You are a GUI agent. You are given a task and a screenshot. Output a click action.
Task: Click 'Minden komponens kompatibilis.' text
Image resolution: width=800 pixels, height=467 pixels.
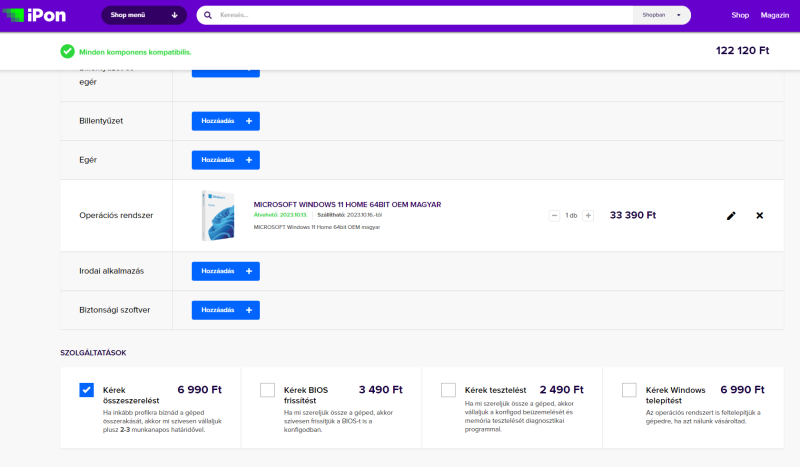135,52
